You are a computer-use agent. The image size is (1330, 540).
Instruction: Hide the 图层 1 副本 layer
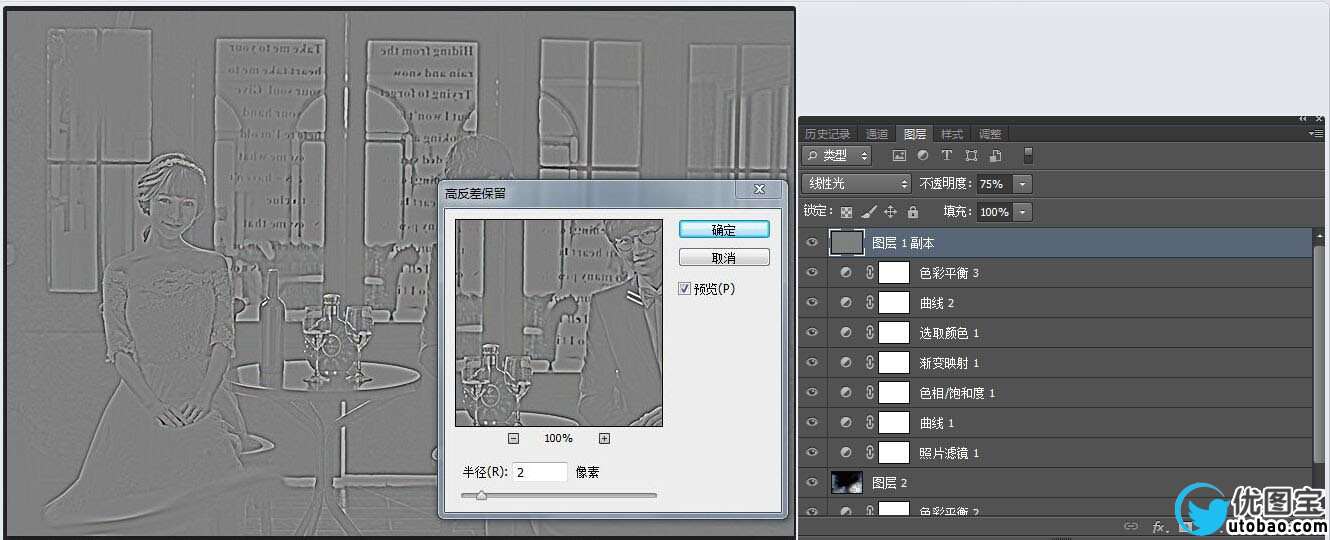(x=812, y=243)
